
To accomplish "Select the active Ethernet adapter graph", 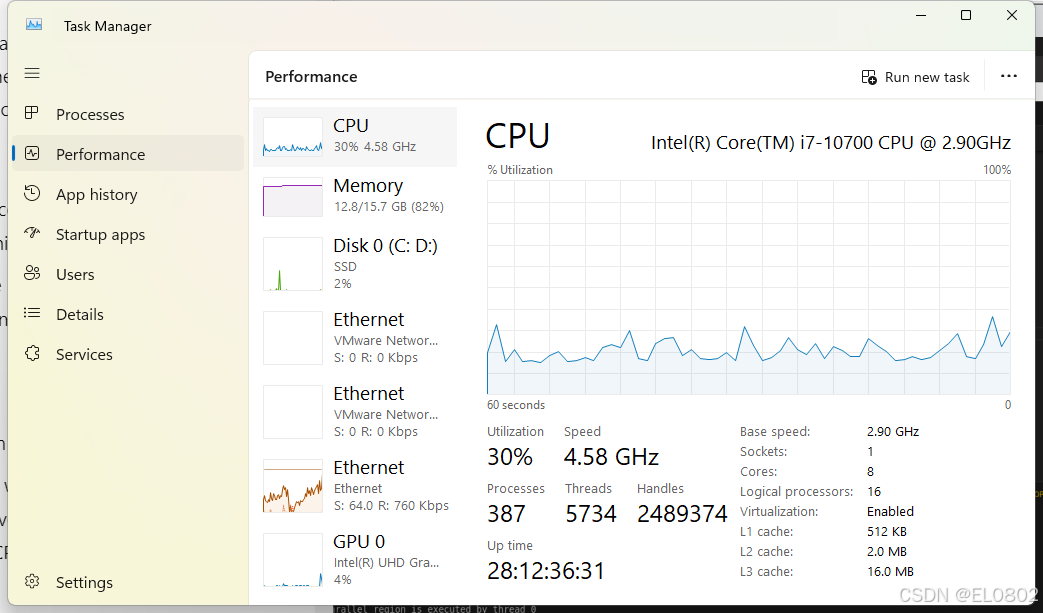I will [355, 485].
